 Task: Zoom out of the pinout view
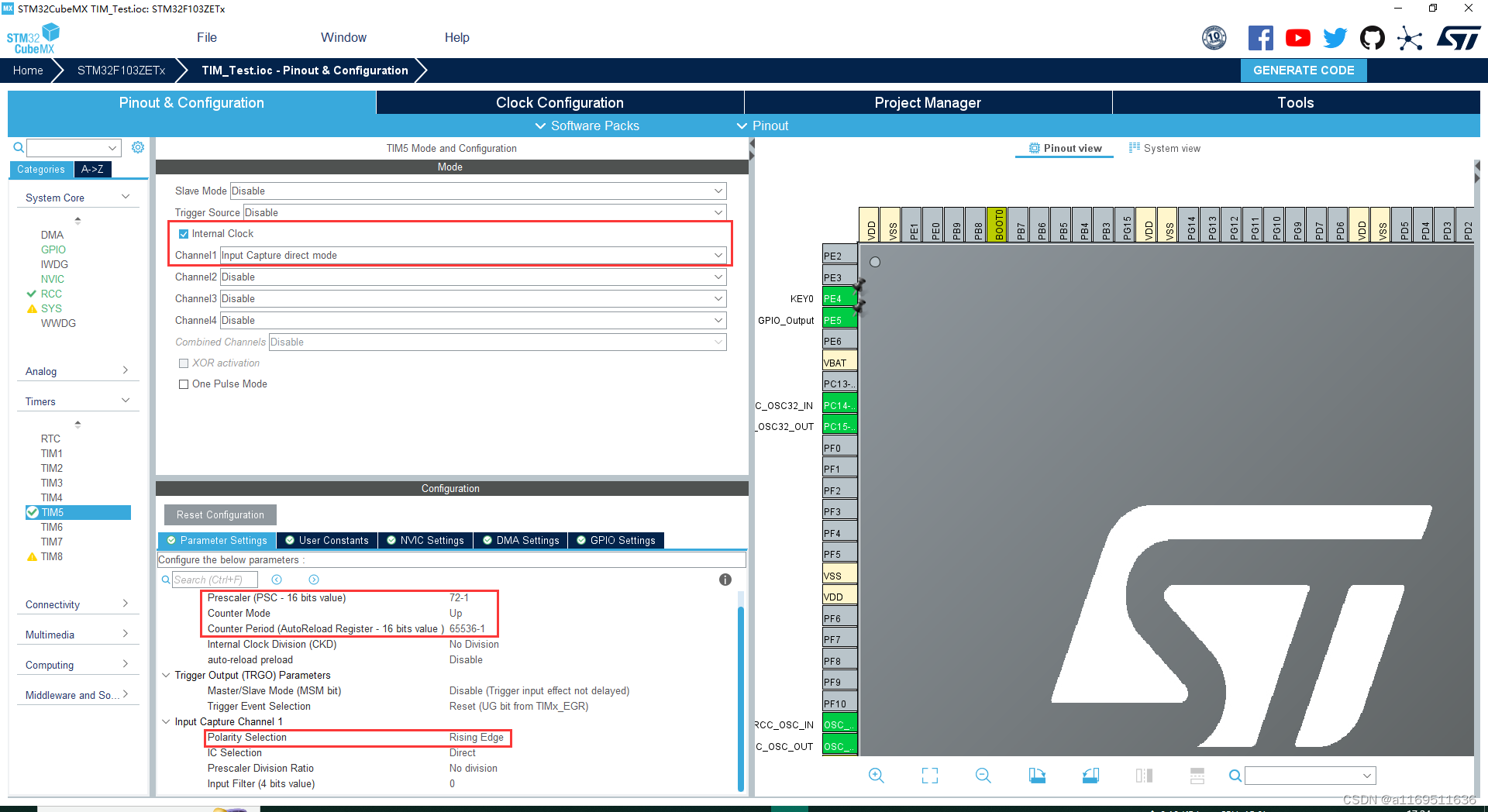983,776
